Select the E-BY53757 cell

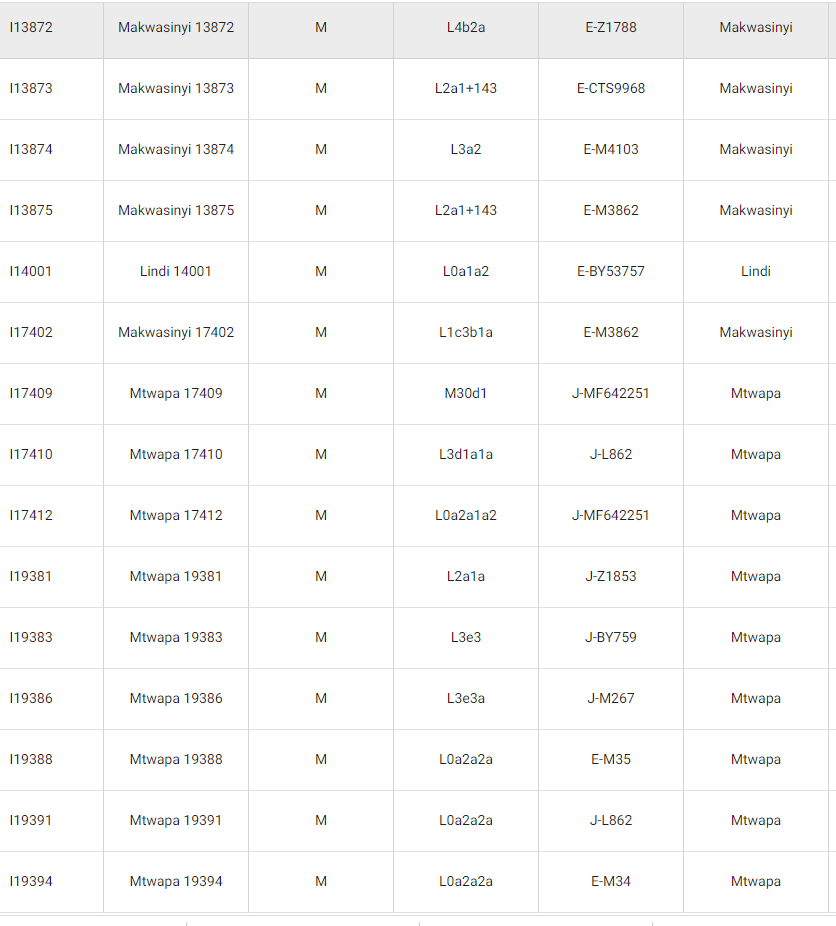(x=611, y=272)
